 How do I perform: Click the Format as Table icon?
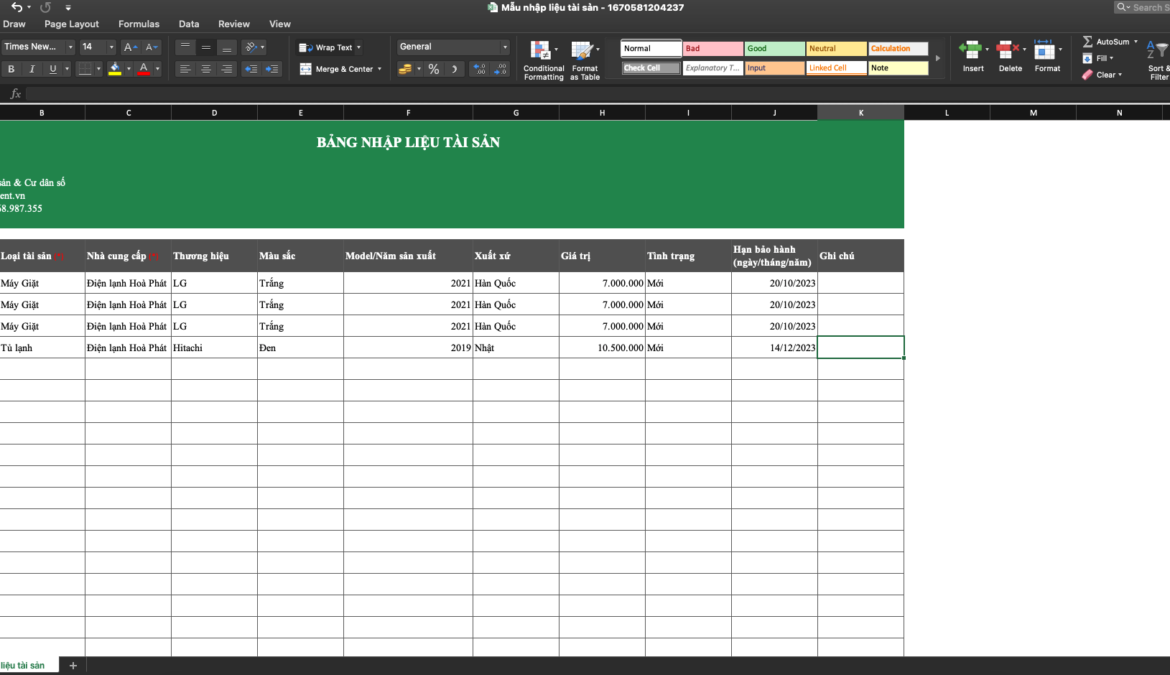tap(583, 51)
